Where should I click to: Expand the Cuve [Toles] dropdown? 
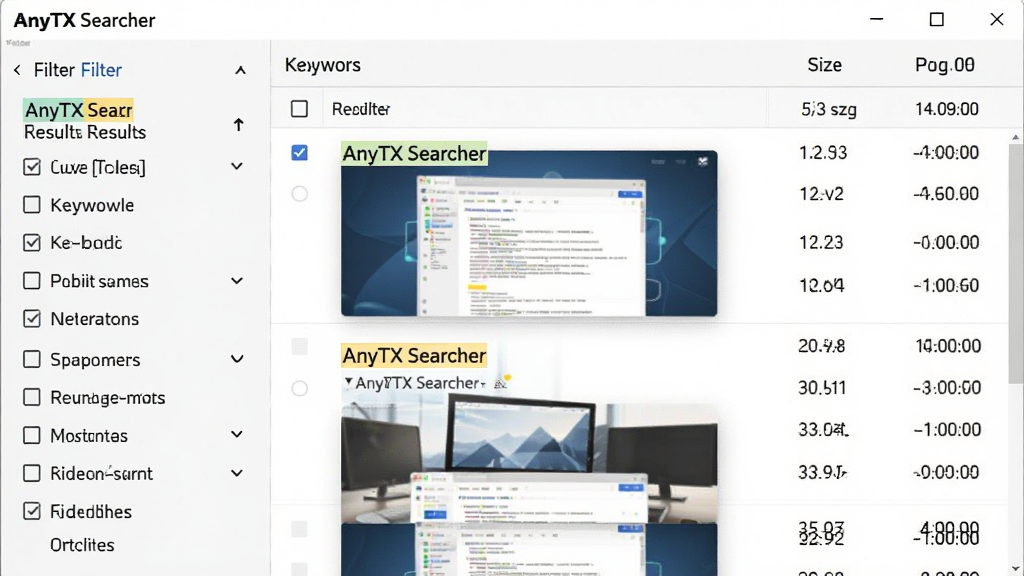(237, 167)
